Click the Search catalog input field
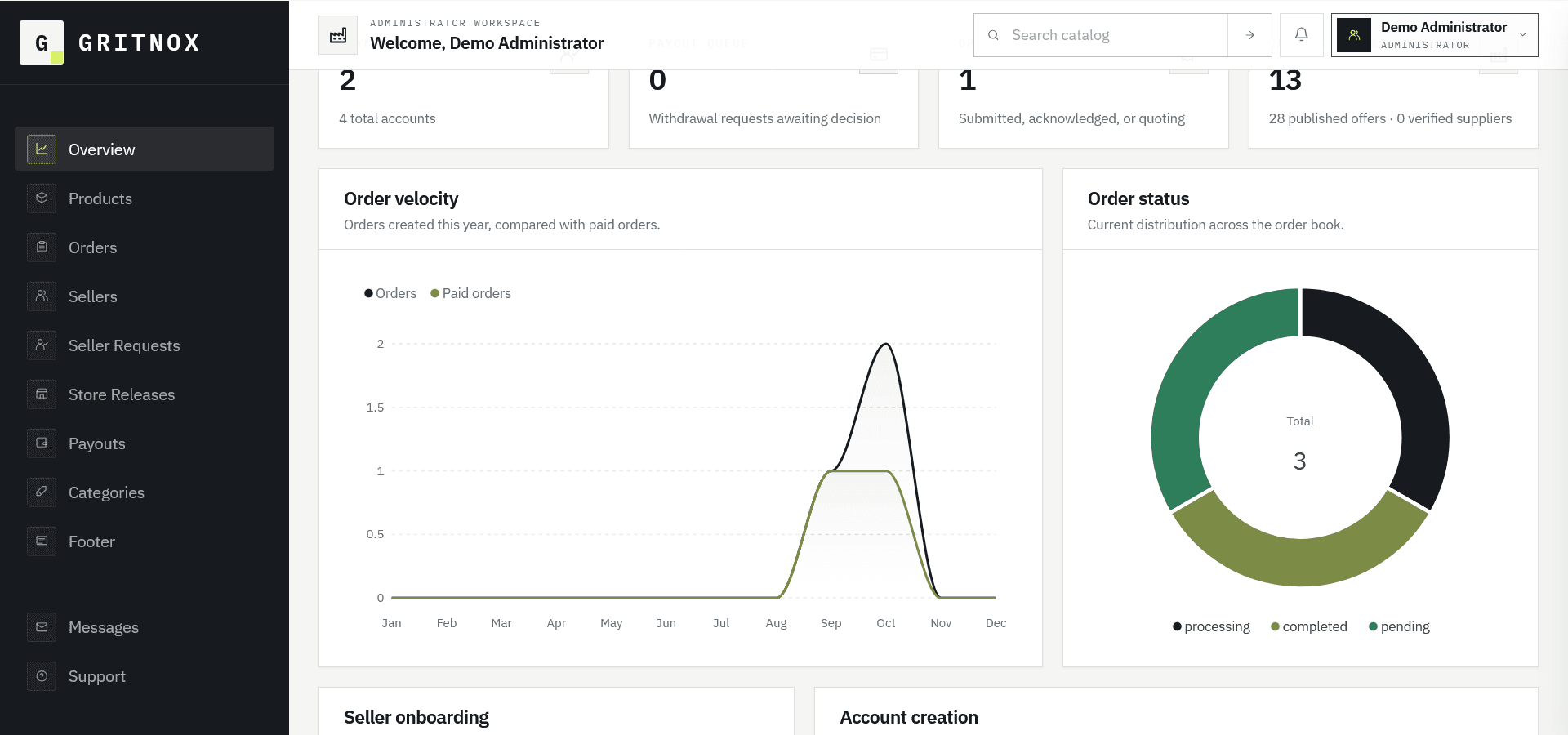 tap(1115, 35)
